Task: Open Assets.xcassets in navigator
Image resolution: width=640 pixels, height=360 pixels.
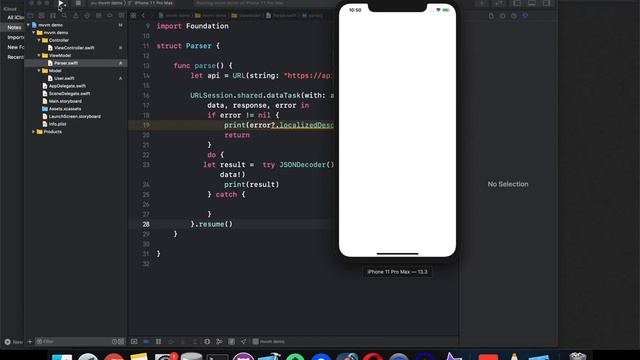Action: pyautogui.click(x=65, y=109)
